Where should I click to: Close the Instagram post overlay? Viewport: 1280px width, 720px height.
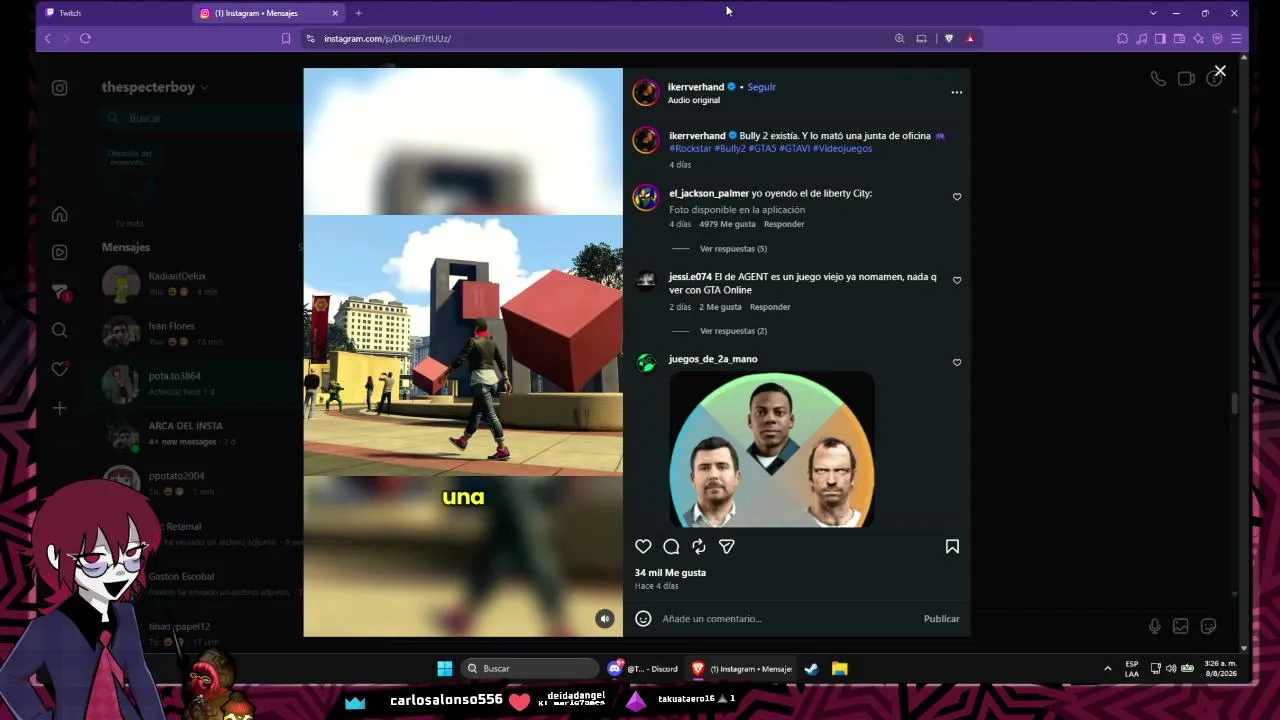point(1220,71)
